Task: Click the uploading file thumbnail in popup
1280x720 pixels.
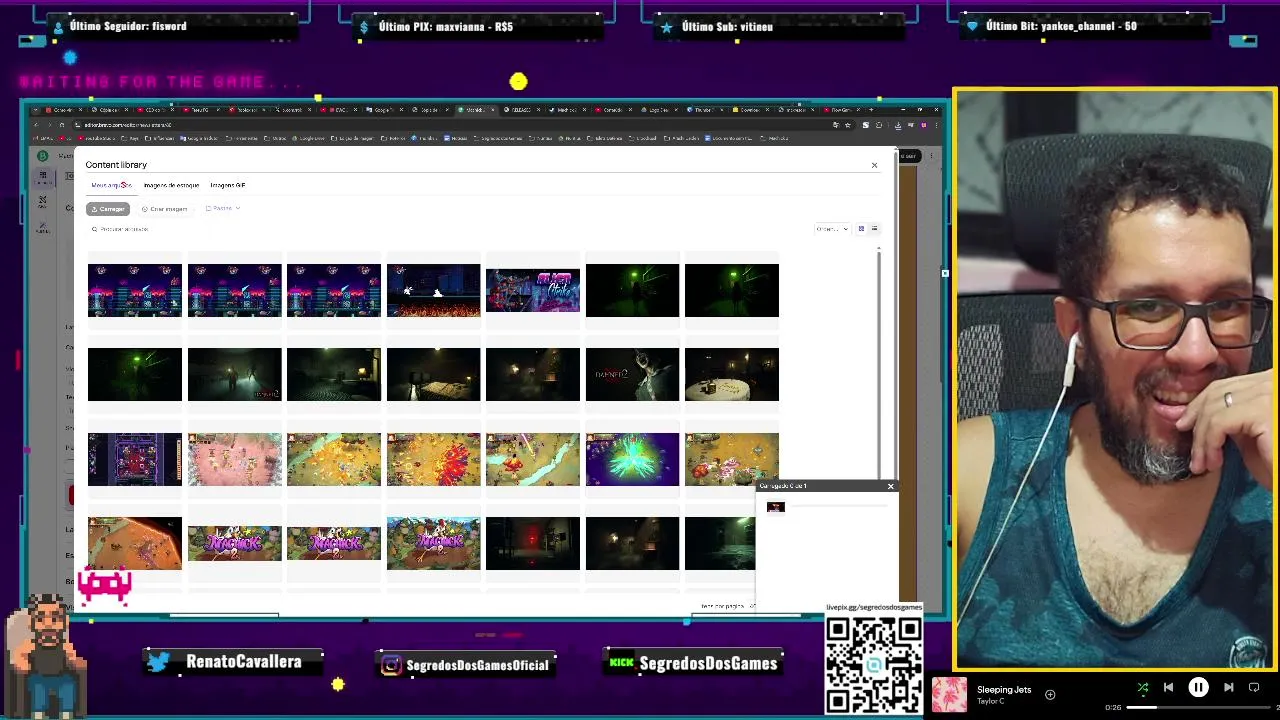Action: pos(775,507)
